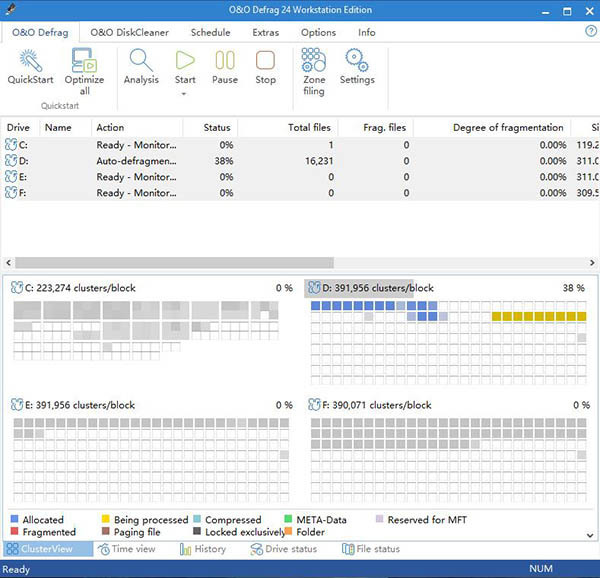Screen dimensions: 600x578
Task: Open the Extras ribbon tab
Action: [x=265, y=32]
